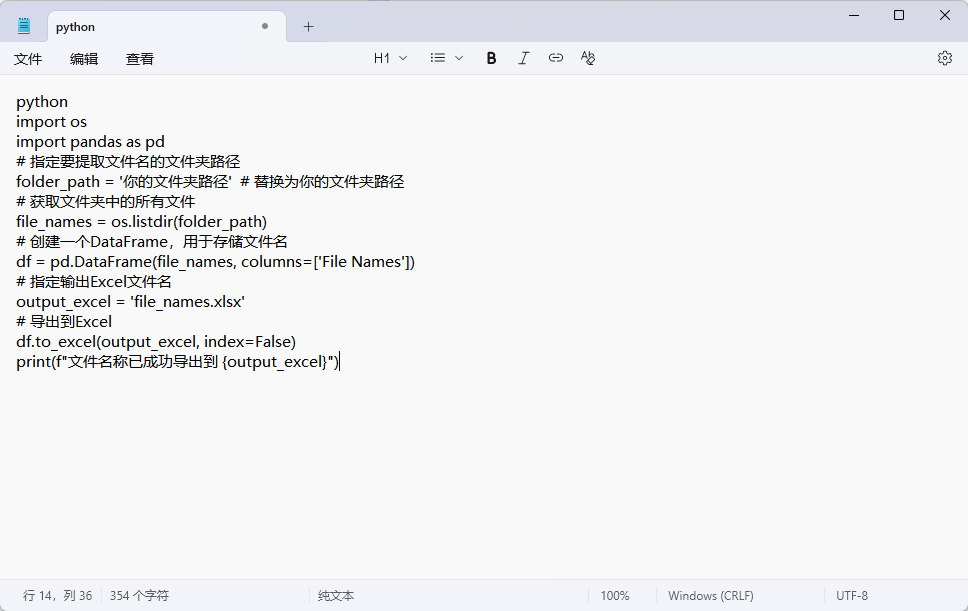Click the 354 个字符 character count
Image resolution: width=968 pixels, height=611 pixels.
pos(140,596)
